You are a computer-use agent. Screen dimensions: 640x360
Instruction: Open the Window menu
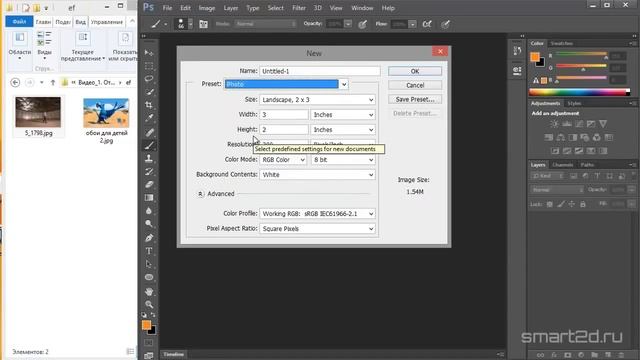[x=362, y=8]
